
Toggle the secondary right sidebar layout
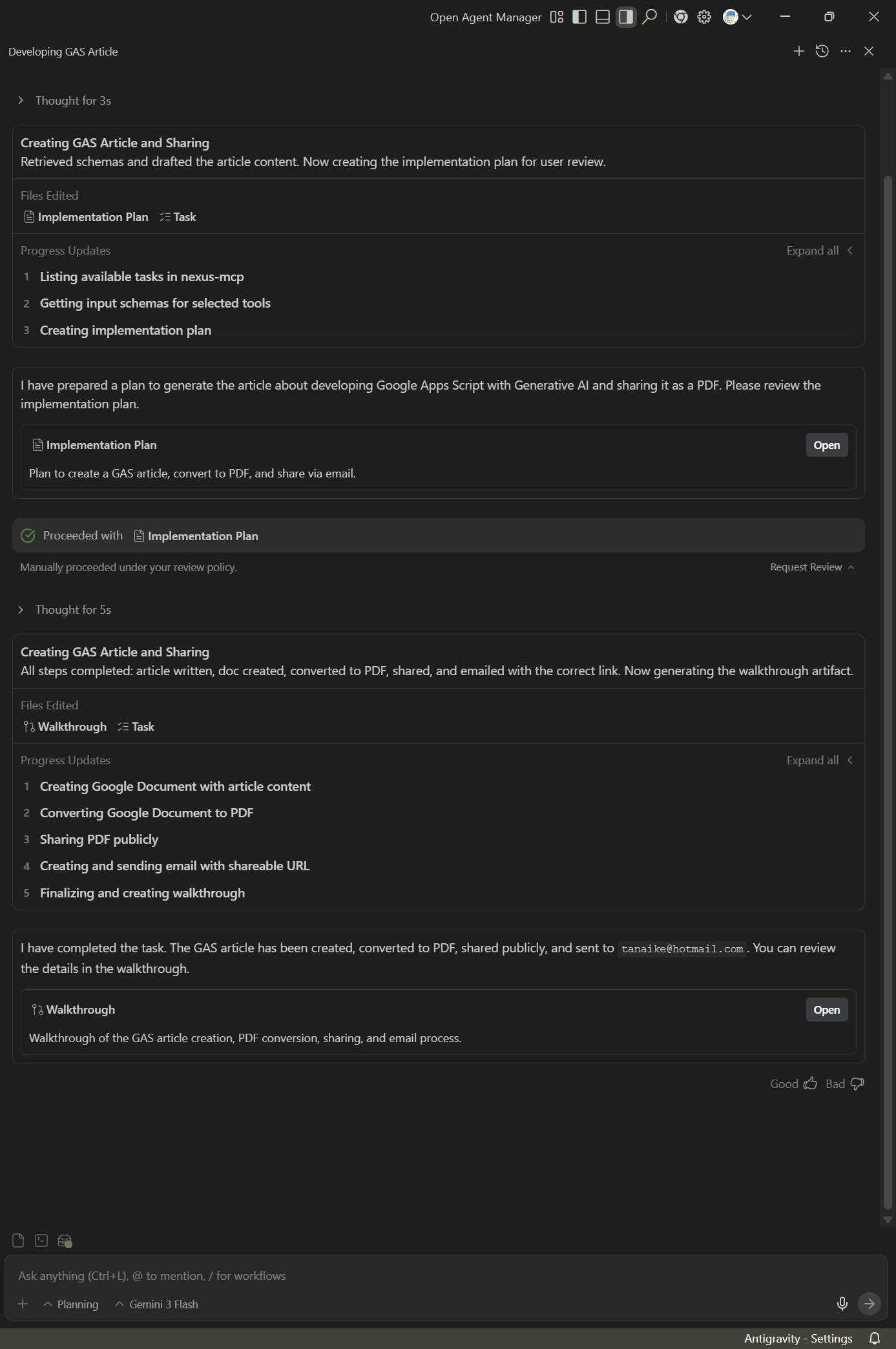[x=626, y=17]
